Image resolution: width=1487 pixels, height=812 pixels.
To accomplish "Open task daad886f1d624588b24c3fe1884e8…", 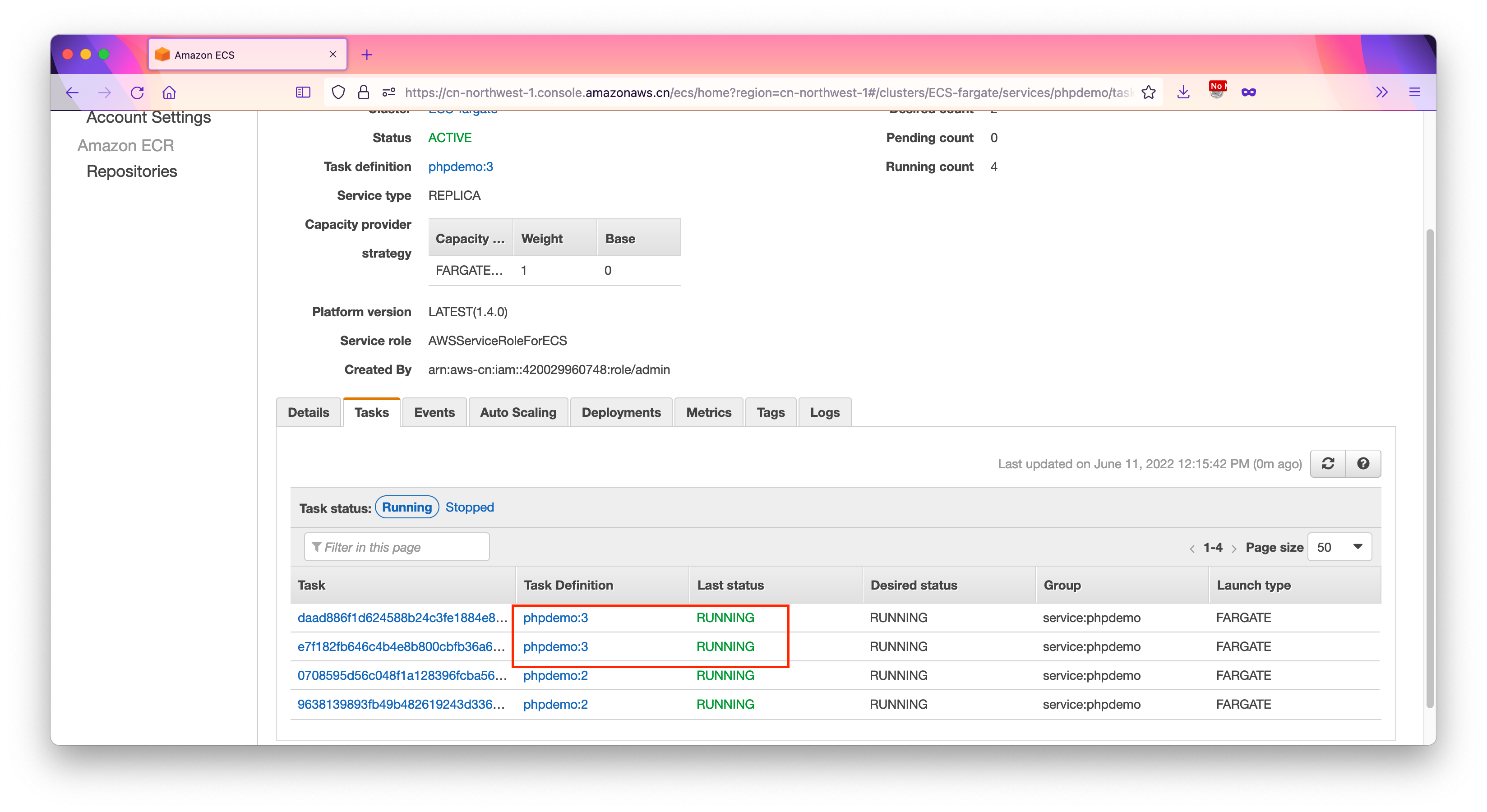I will [x=402, y=618].
